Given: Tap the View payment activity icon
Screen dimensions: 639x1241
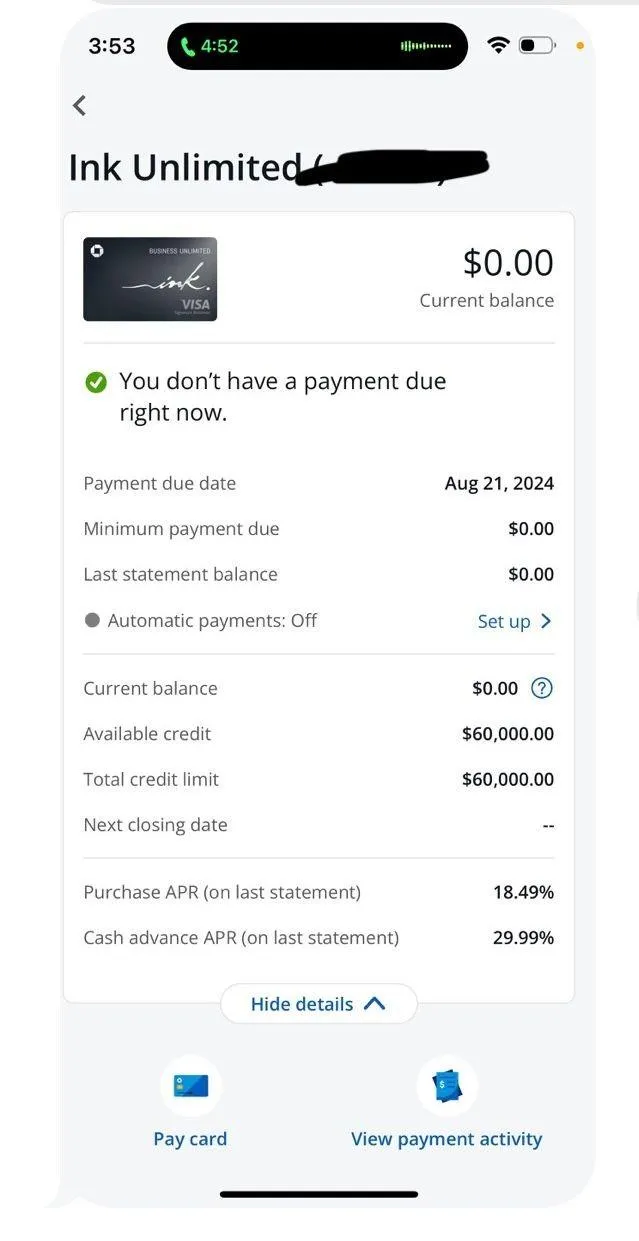Looking at the screenshot, I should coord(447,1085).
